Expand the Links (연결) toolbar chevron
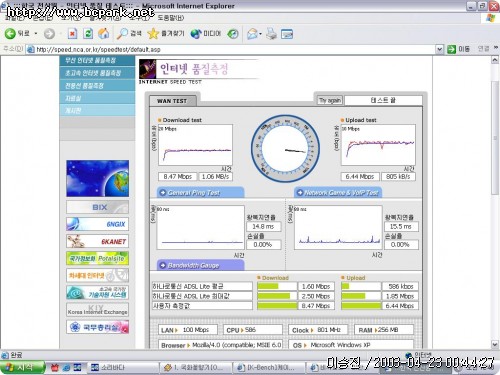Screen dimensions: 500x375 [x=496, y=48]
